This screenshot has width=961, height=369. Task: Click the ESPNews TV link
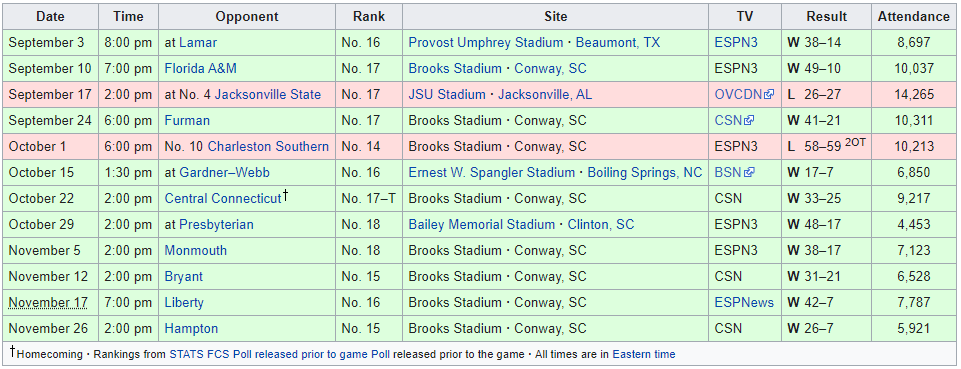coord(744,303)
